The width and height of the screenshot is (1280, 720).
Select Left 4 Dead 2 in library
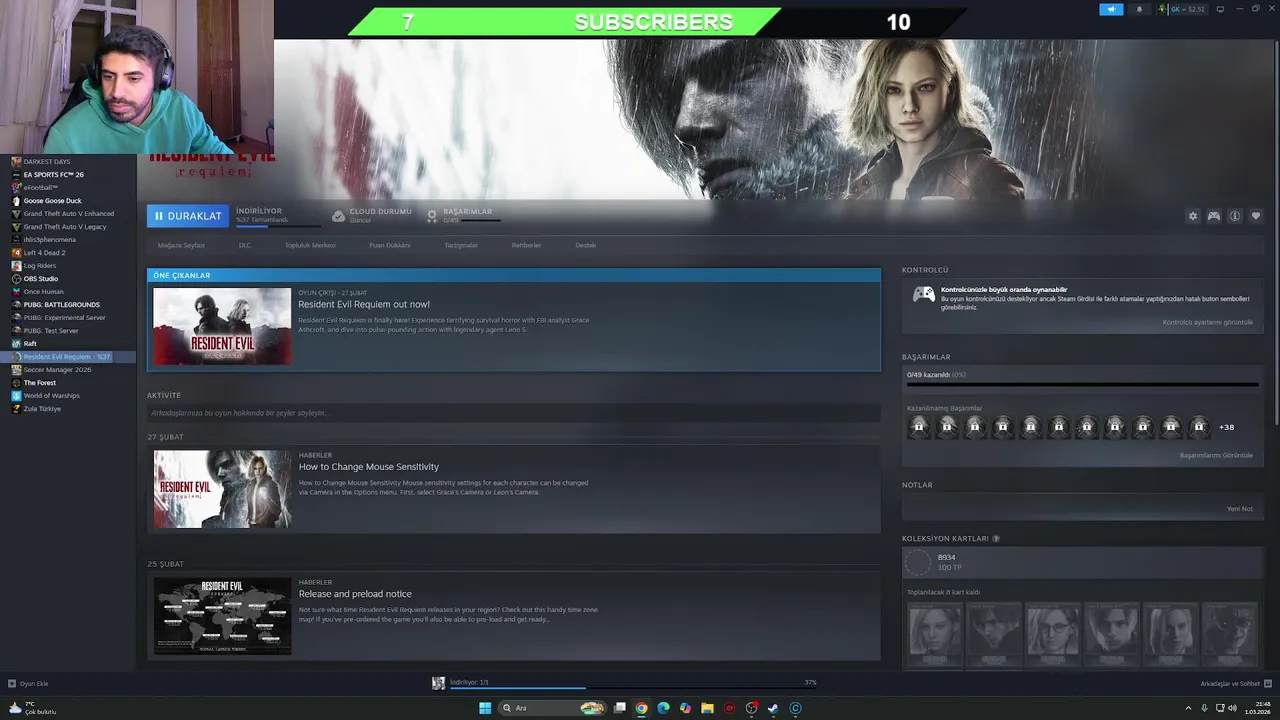(x=44, y=252)
